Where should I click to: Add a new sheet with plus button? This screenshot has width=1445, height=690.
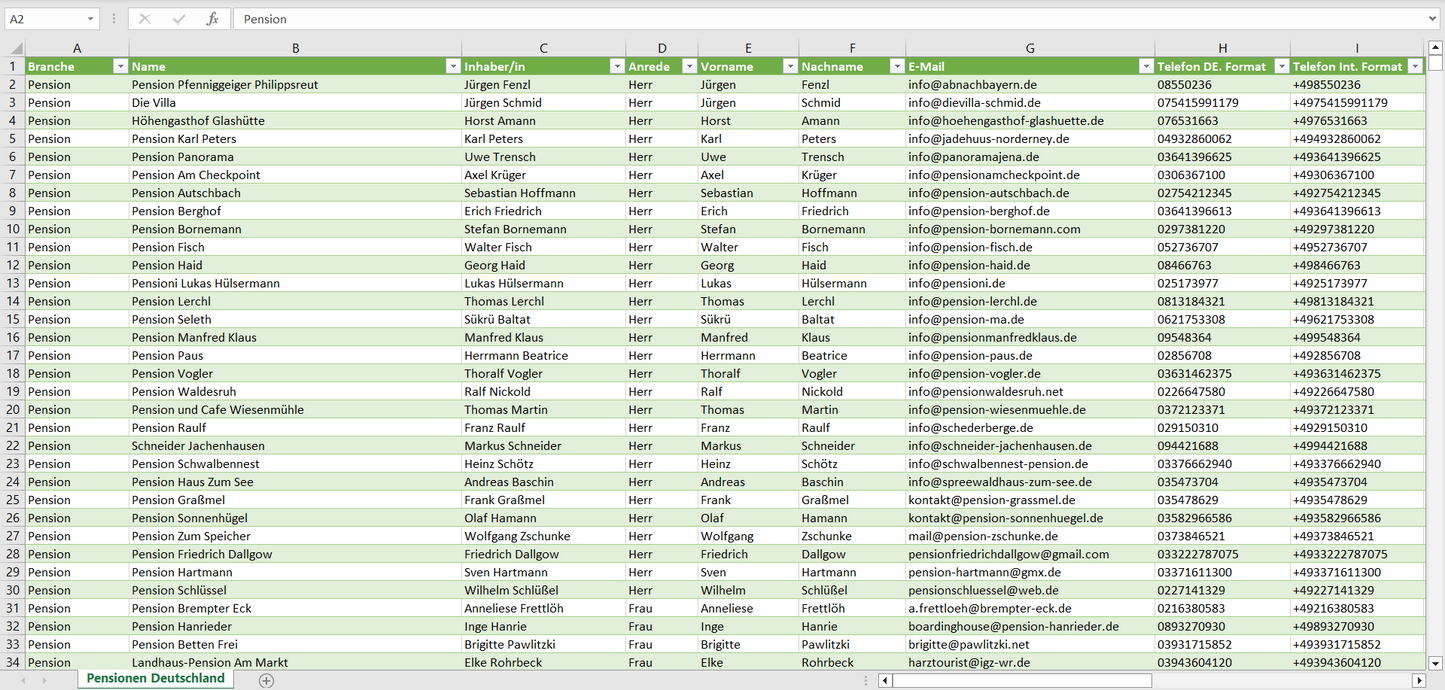tap(266, 680)
